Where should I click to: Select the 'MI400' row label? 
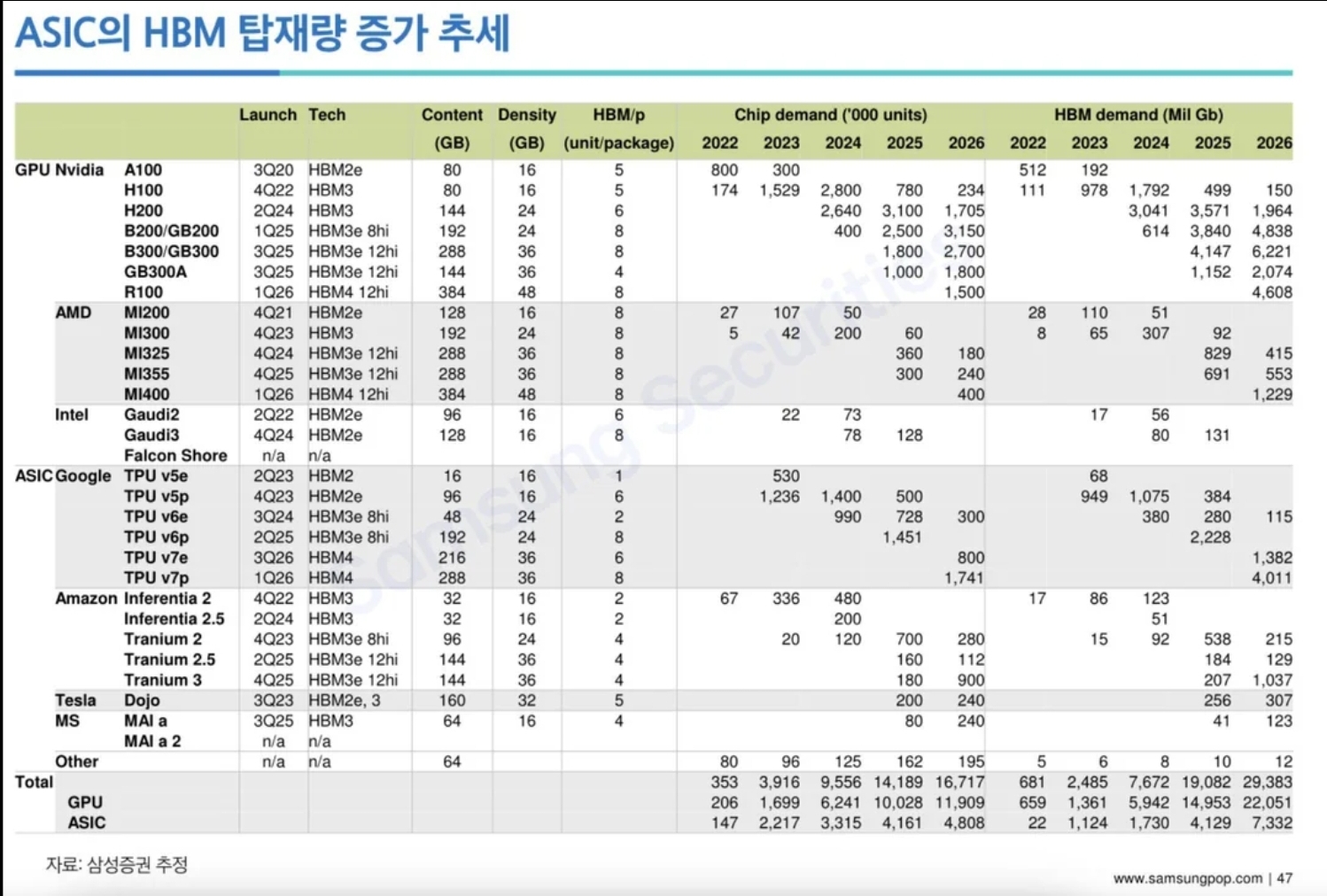(x=146, y=394)
